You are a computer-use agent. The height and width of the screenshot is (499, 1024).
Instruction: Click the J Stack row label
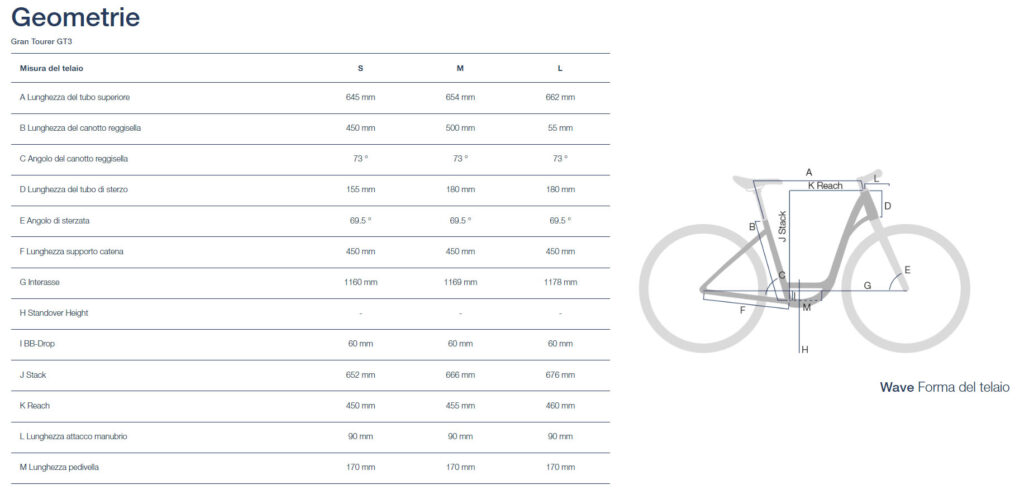33,375
